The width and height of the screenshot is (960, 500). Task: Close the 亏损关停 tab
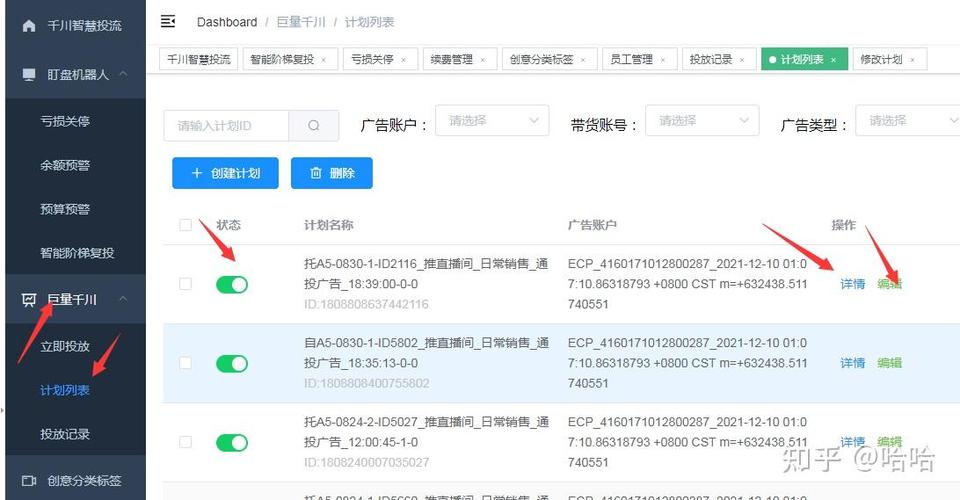coord(403,60)
